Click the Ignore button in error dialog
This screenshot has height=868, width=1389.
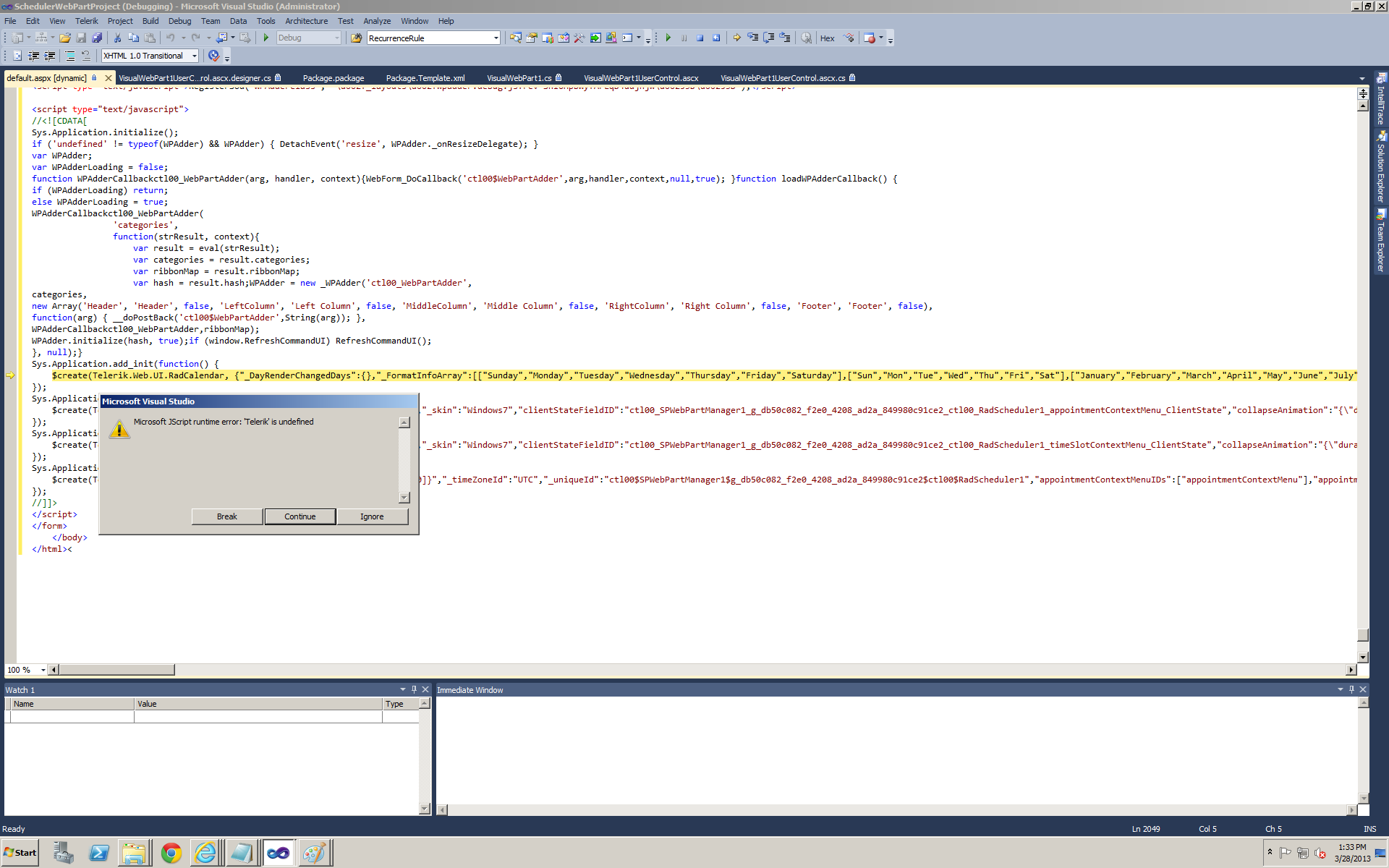[372, 516]
